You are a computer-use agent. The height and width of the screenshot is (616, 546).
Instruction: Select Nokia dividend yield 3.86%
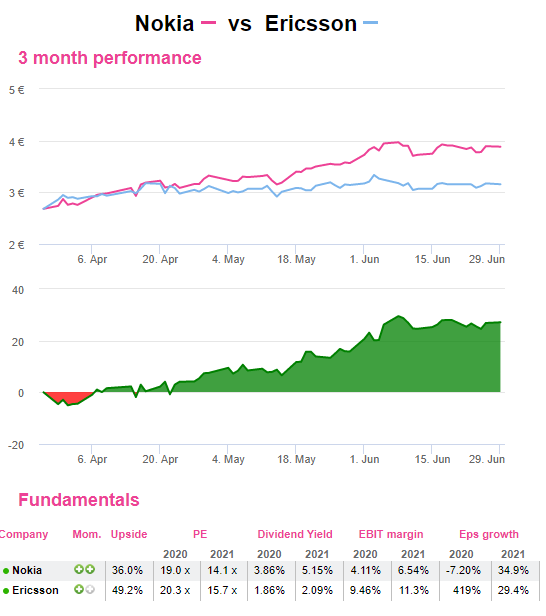tap(269, 570)
